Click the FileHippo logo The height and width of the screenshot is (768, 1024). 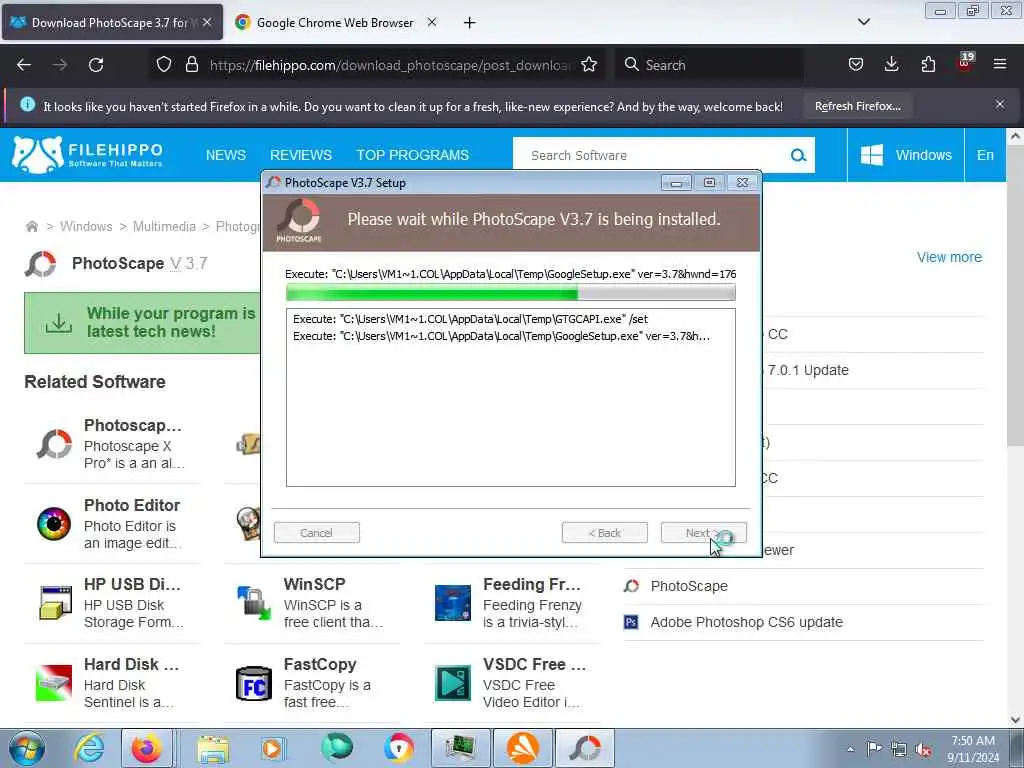[x=88, y=155]
